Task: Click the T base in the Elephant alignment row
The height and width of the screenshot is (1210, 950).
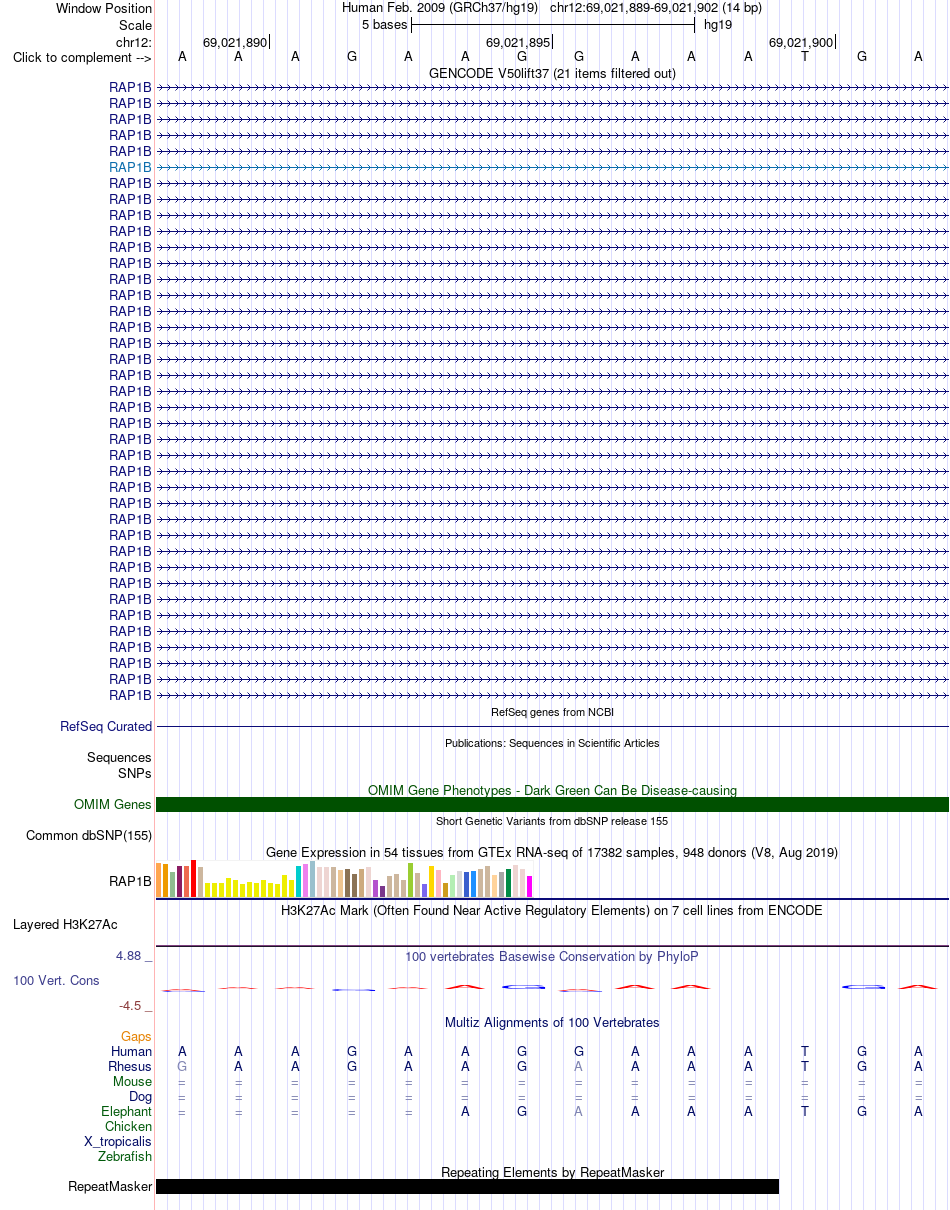Action: point(805,1111)
